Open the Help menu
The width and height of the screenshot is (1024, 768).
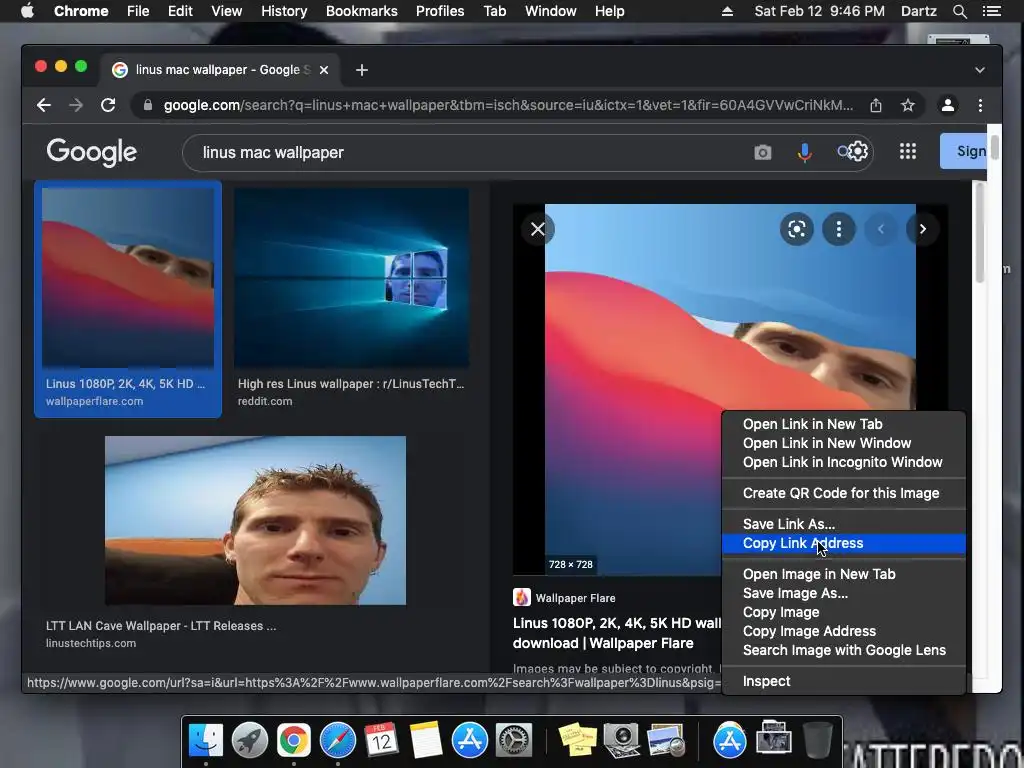[609, 11]
